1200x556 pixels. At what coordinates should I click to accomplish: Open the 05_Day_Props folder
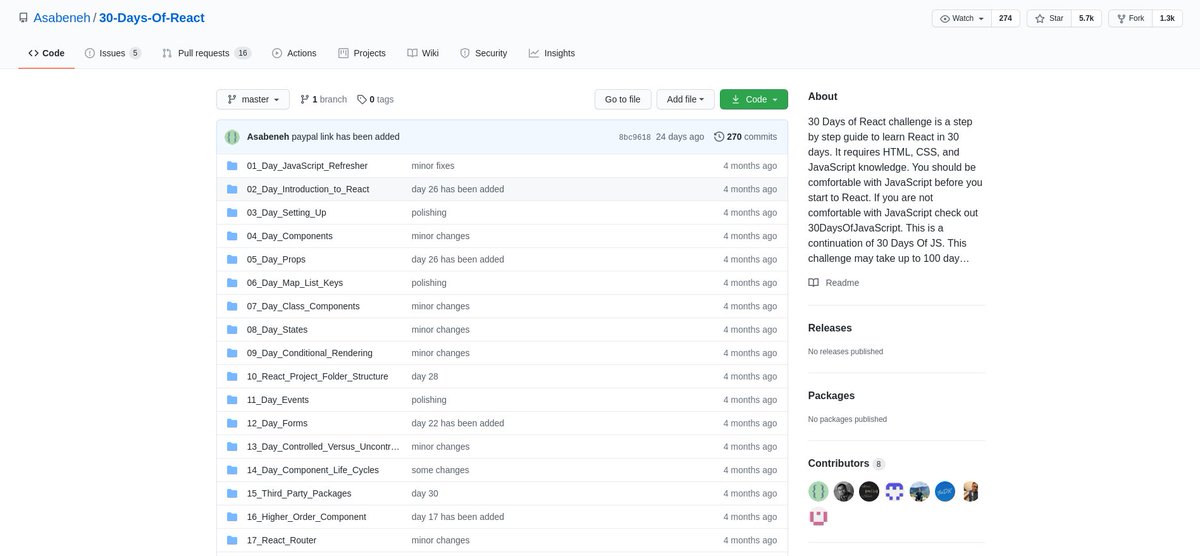[276, 259]
